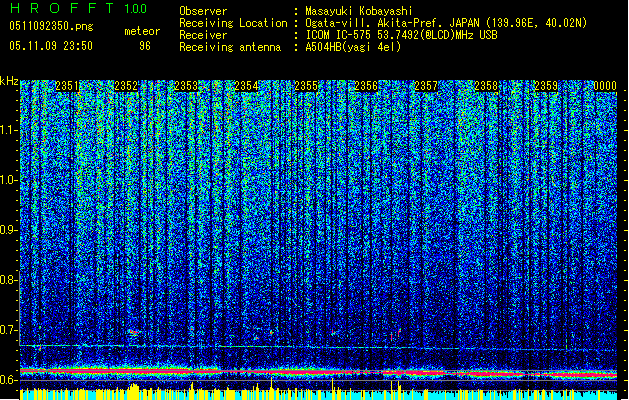Click the 2354 time marker

[246, 86]
